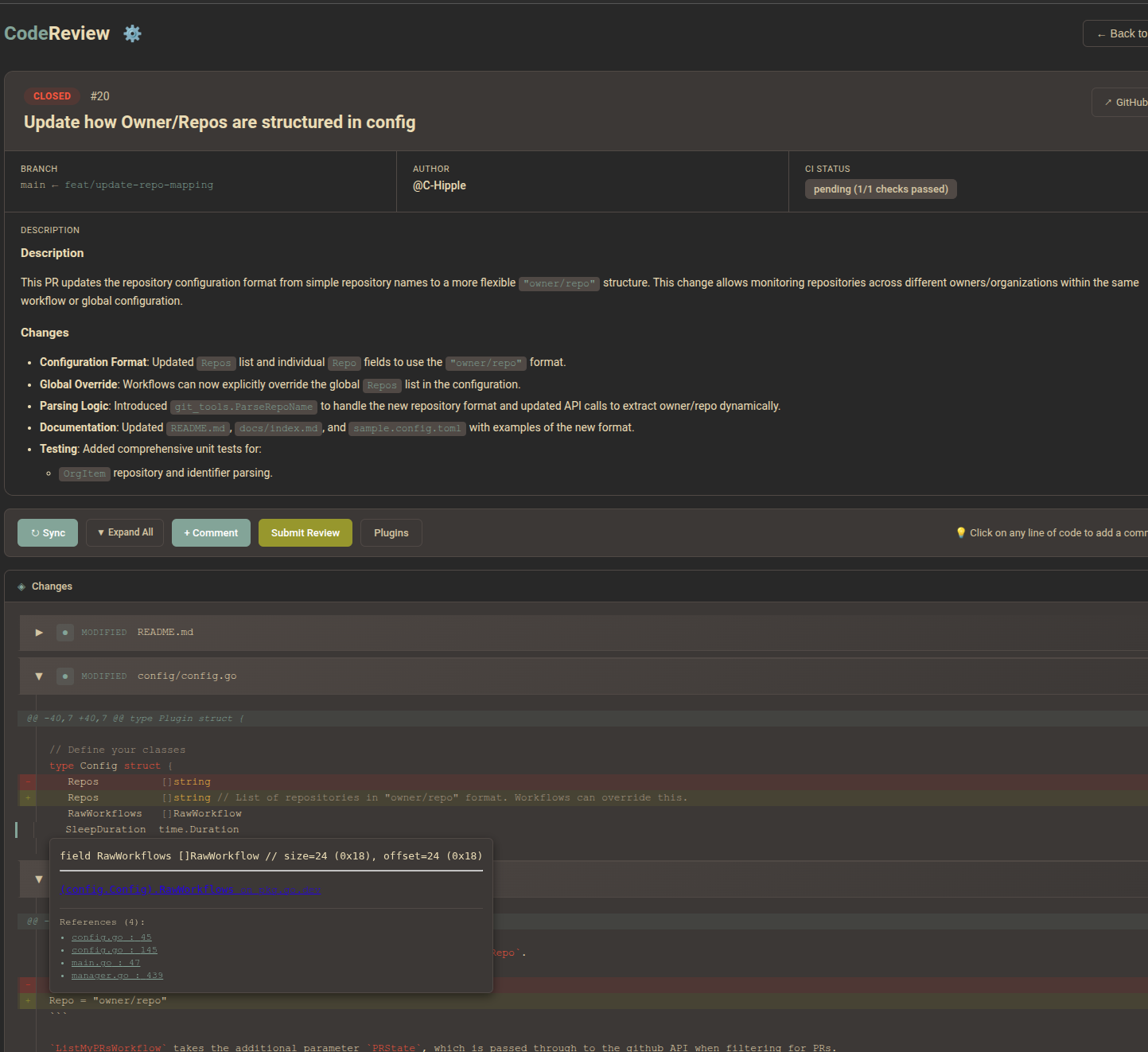Image resolution: width=1148 pixels, height=1052 pixels.
Task: Expand all changed files
Action: [x=125, y=532]
